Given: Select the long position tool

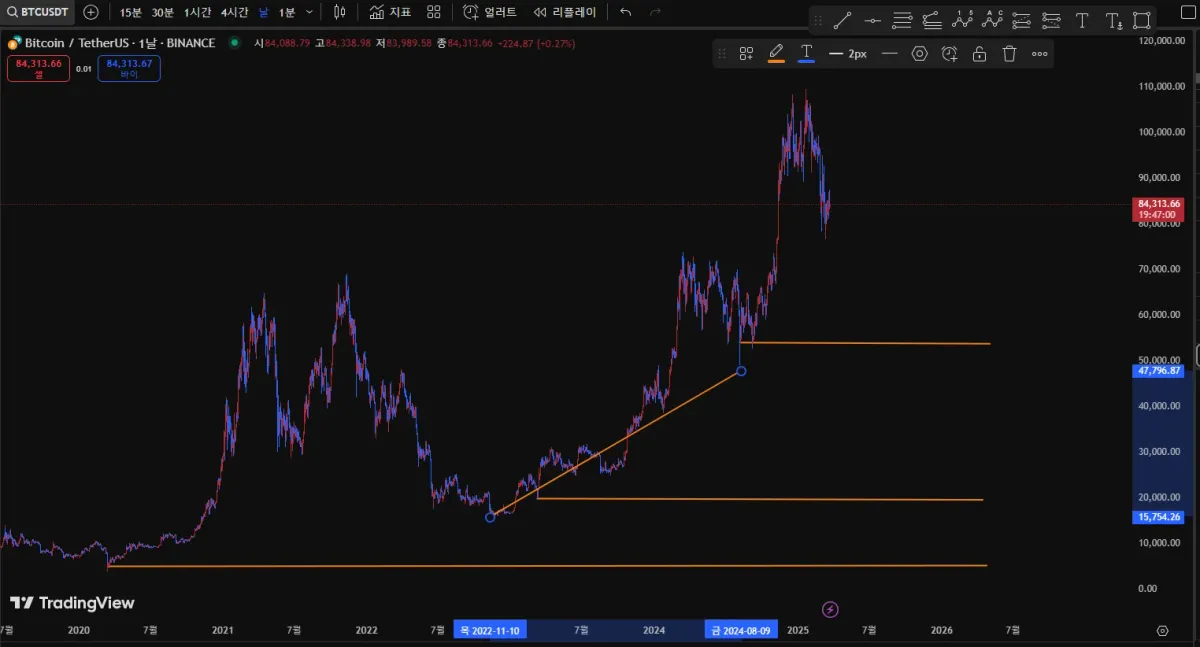Looking at the screenshot, I should [1022, 20].
